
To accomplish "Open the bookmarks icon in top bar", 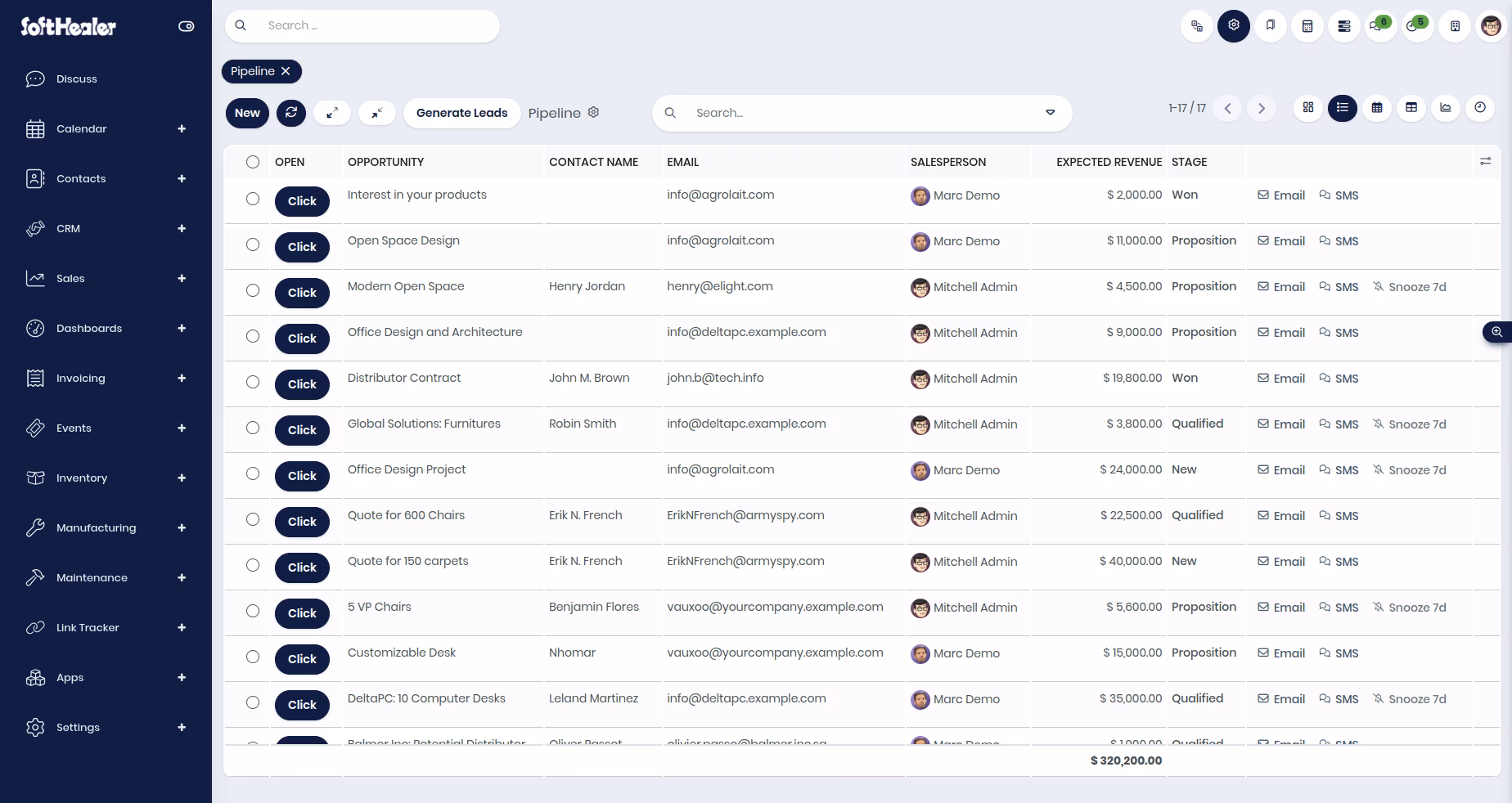I will pos(1271,26).
